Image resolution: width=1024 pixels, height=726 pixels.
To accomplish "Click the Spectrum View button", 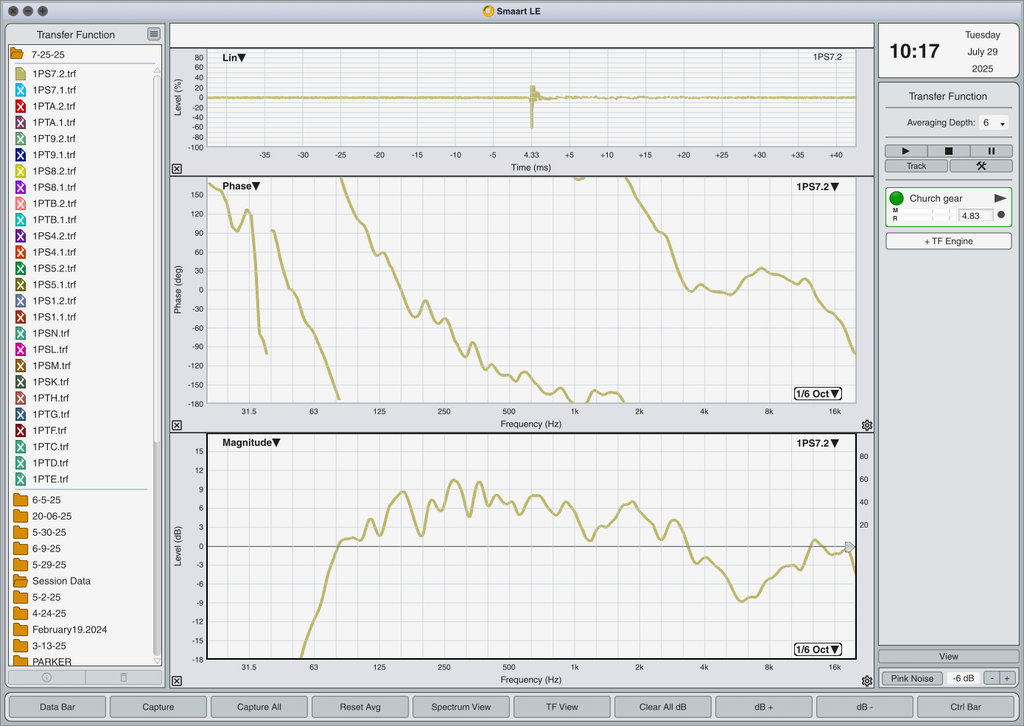I will tap(461, 707).
